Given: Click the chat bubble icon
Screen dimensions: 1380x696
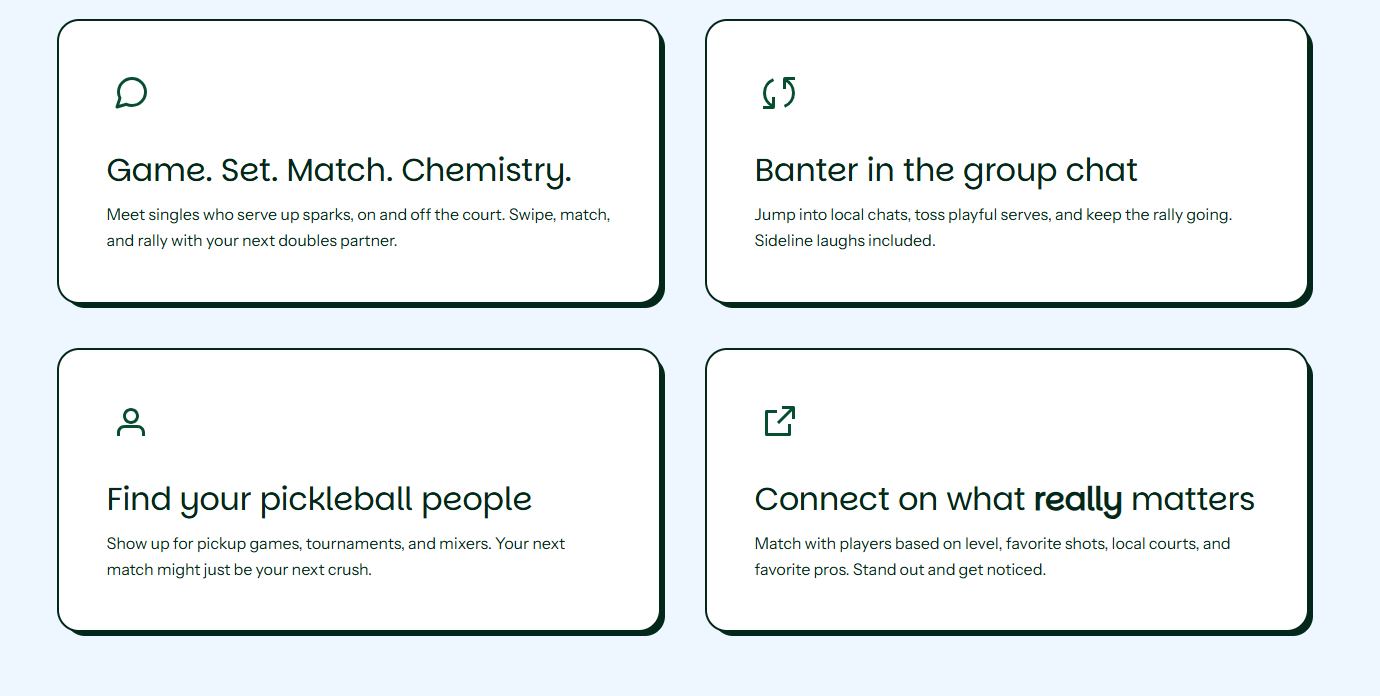Looking at the screenshot, I should point(131,93).
